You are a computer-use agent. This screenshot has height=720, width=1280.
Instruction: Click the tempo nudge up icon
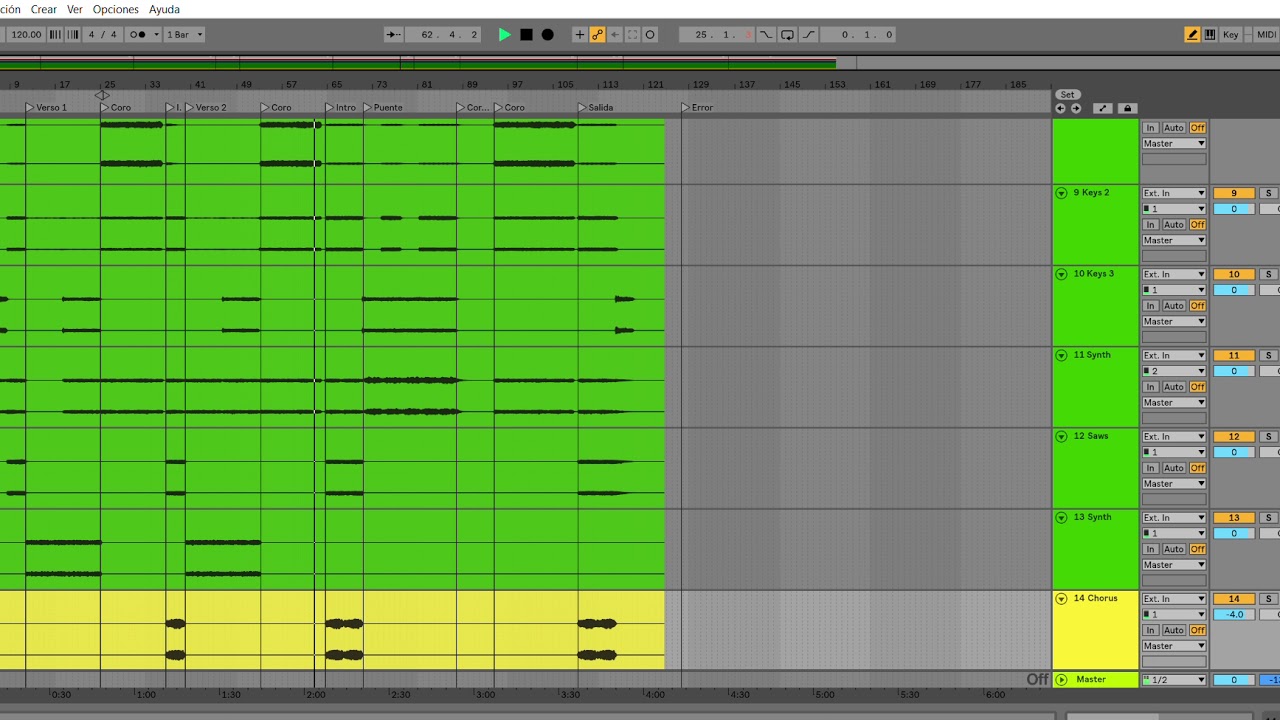coord(72,34)
